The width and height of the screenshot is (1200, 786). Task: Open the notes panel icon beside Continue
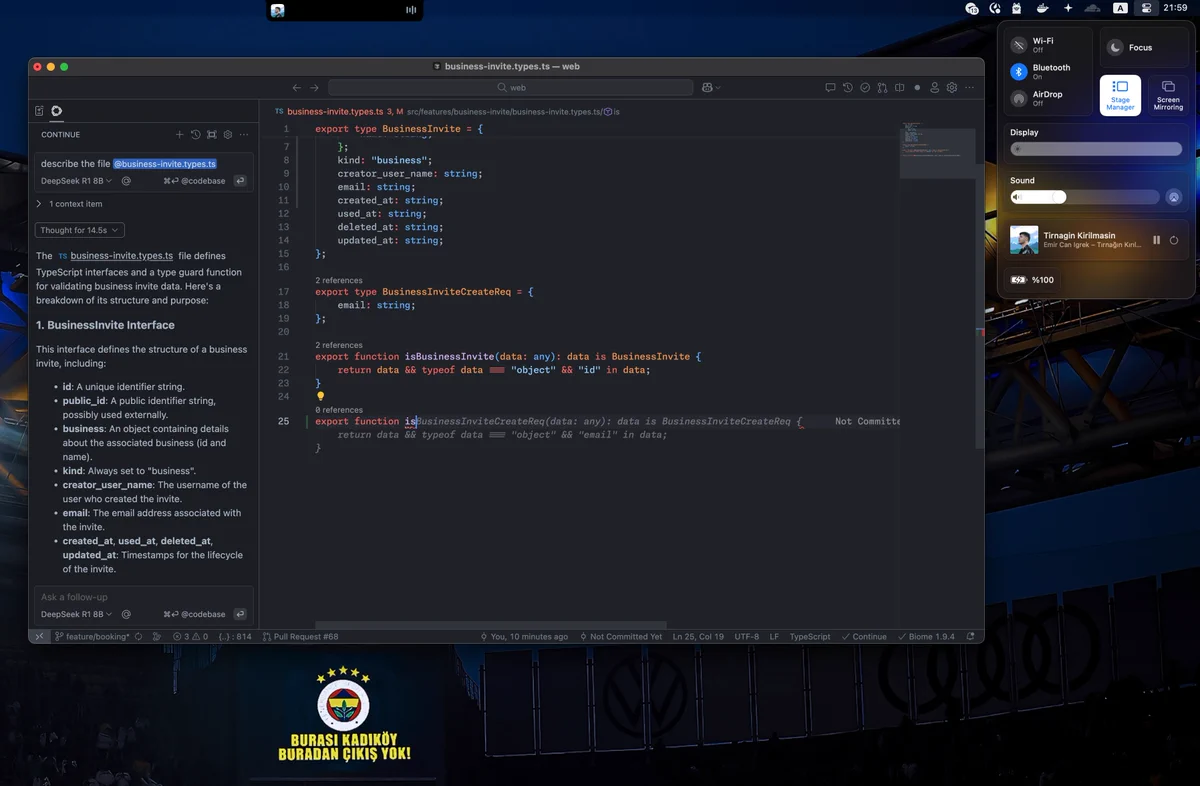click(x=39, y=111)
